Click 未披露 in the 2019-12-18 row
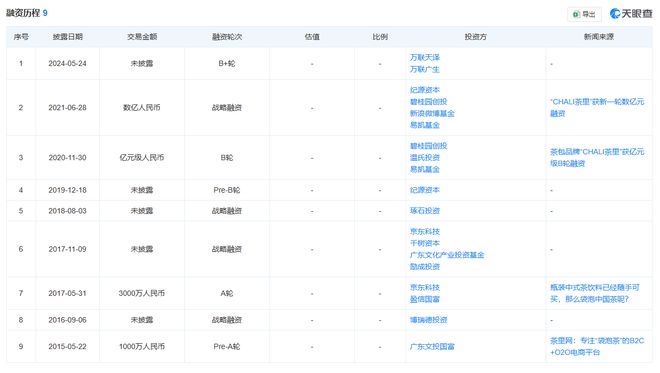This screenshot has height=373, width=660. [142, 190]
